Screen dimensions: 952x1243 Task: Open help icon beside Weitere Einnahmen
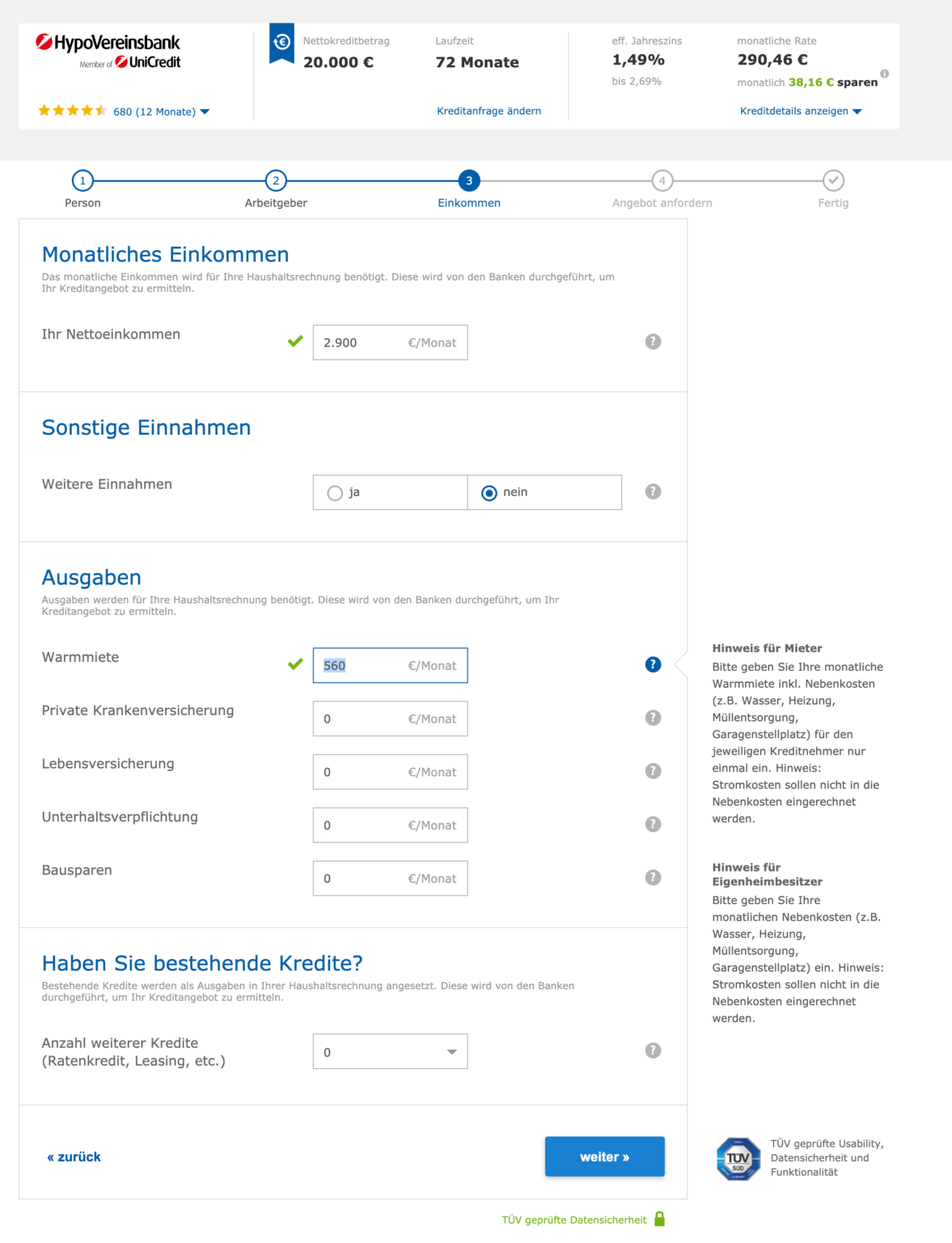point(653,491)
